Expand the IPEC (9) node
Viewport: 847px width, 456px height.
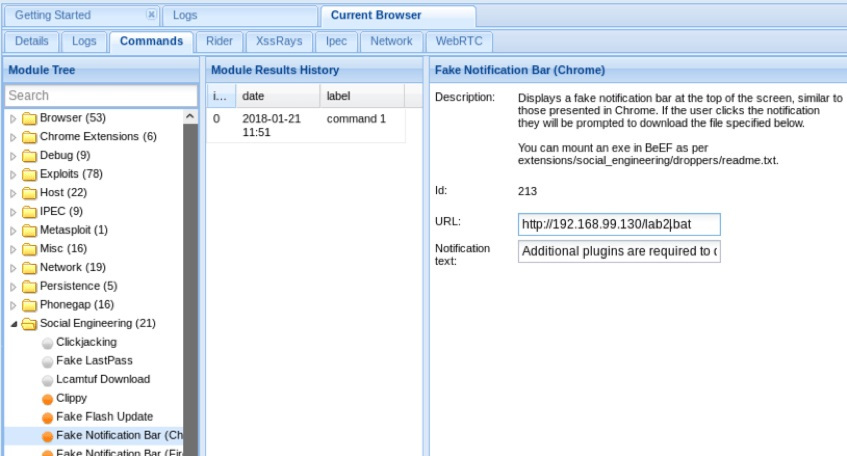(x=13, y=212)
